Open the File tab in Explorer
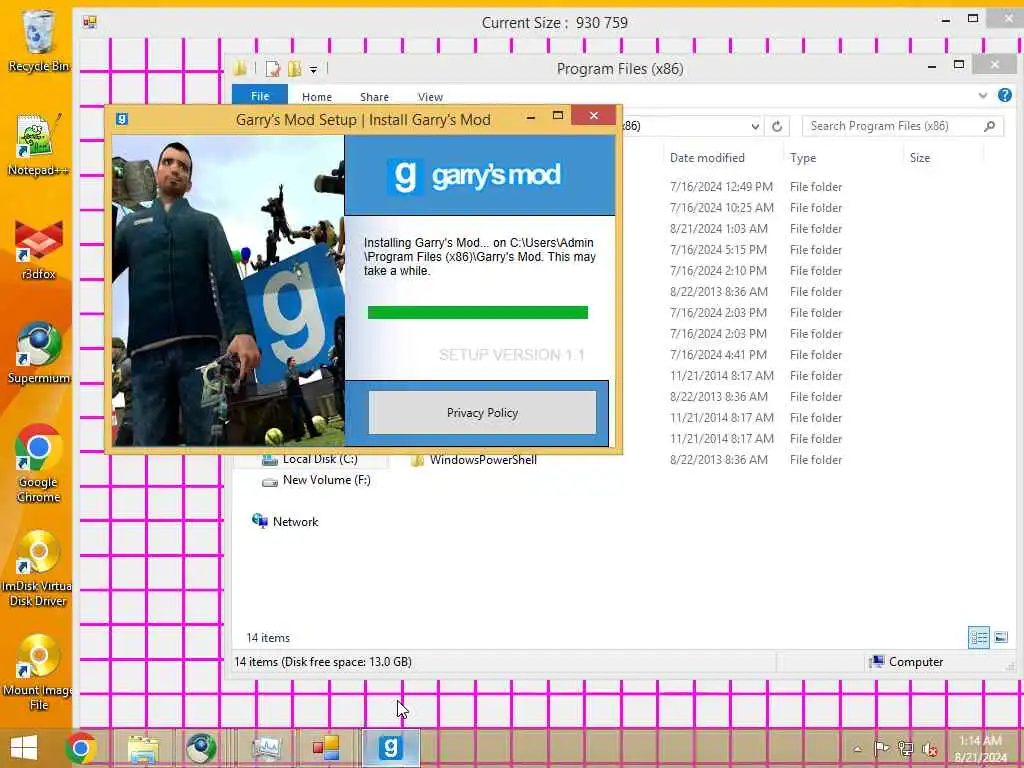Viewport: 1024px width, 768px height. click(260, 95)
